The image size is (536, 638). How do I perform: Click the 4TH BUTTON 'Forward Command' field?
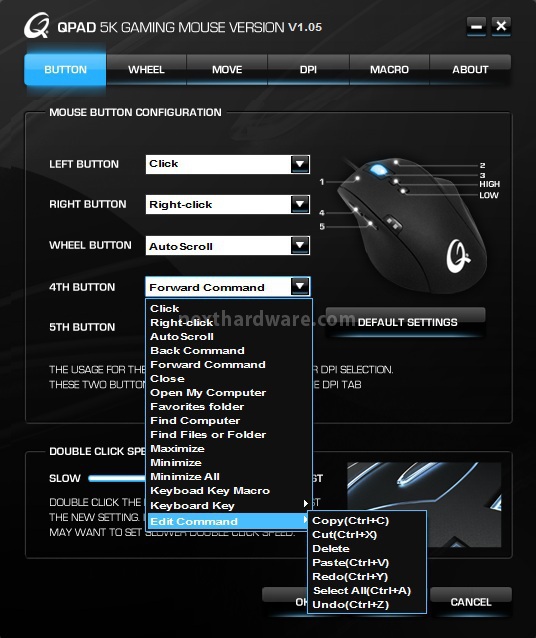tap(228, 286)
